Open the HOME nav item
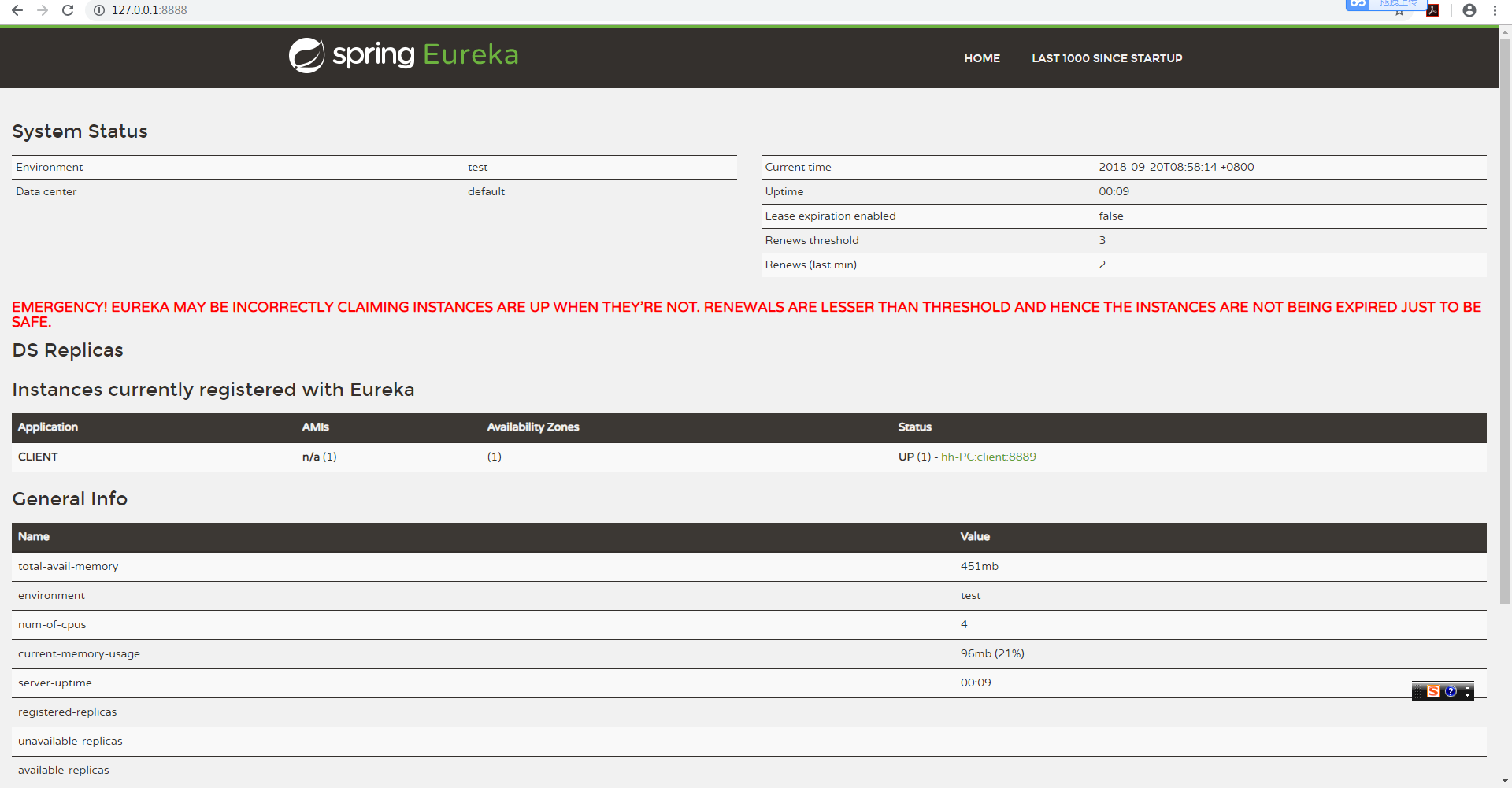 [x=982, y=58]
